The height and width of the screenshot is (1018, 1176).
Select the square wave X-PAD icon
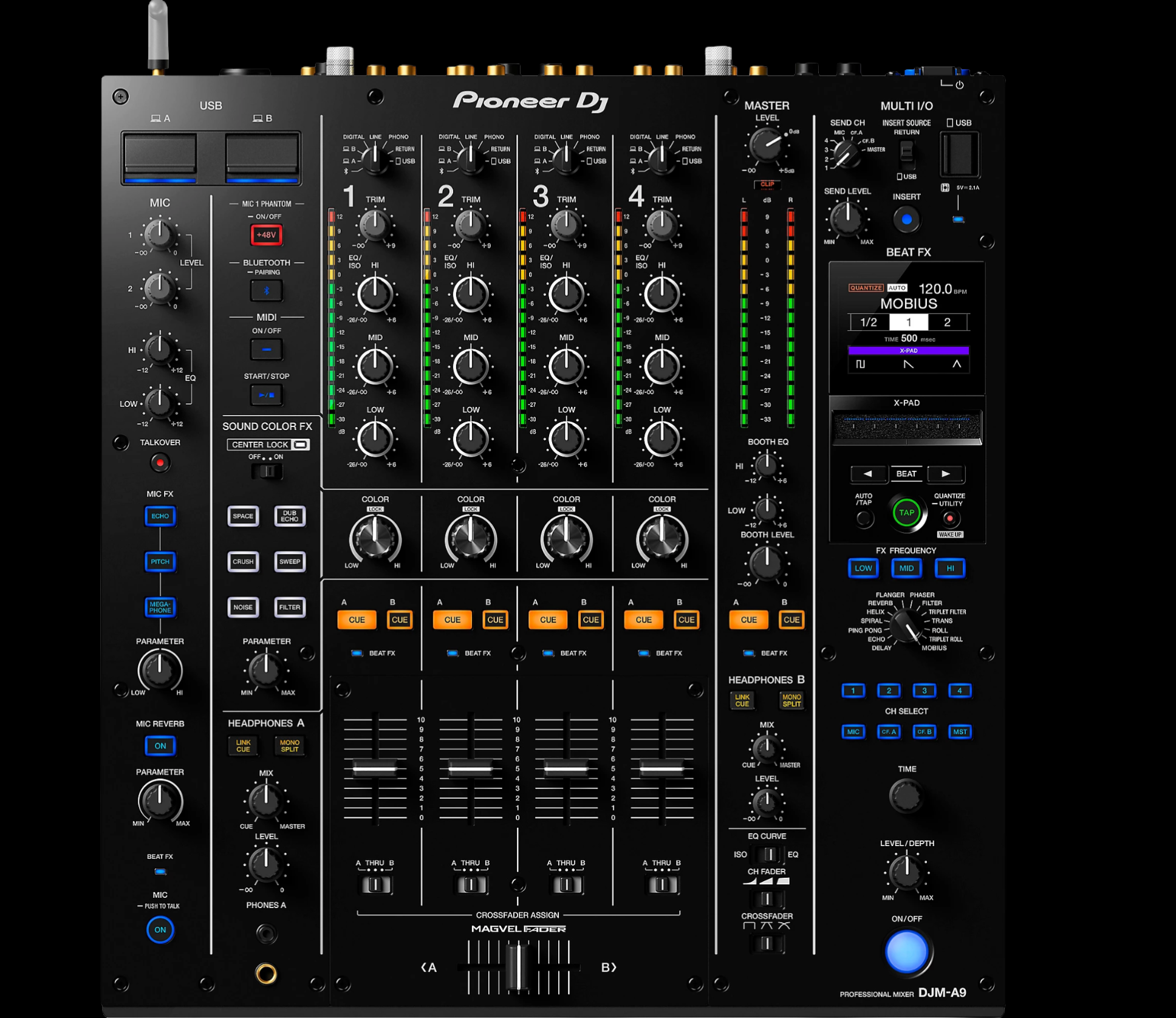(x=860, y=364)
